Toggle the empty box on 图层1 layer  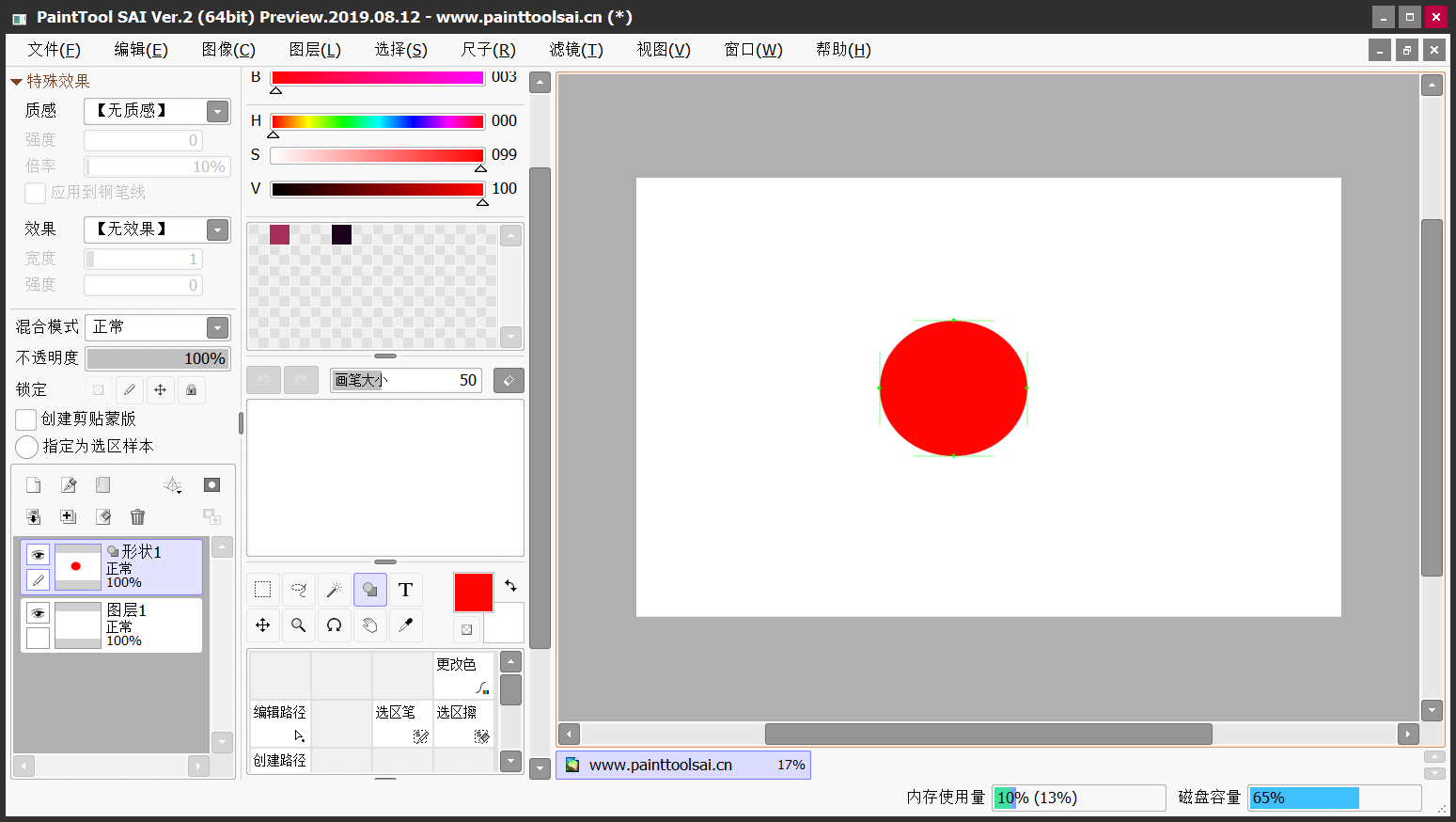point(38,638)
